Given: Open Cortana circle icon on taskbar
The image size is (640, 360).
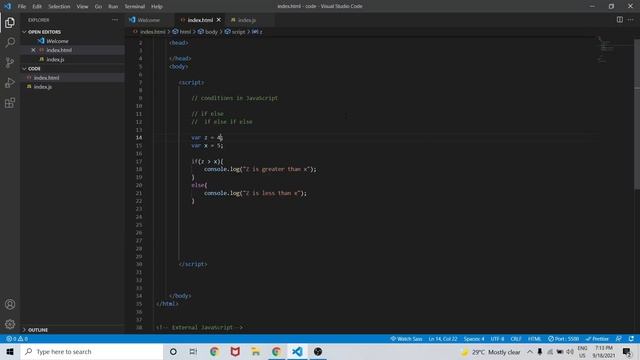Looking at the screenshot, I should (x=173, y=351).
